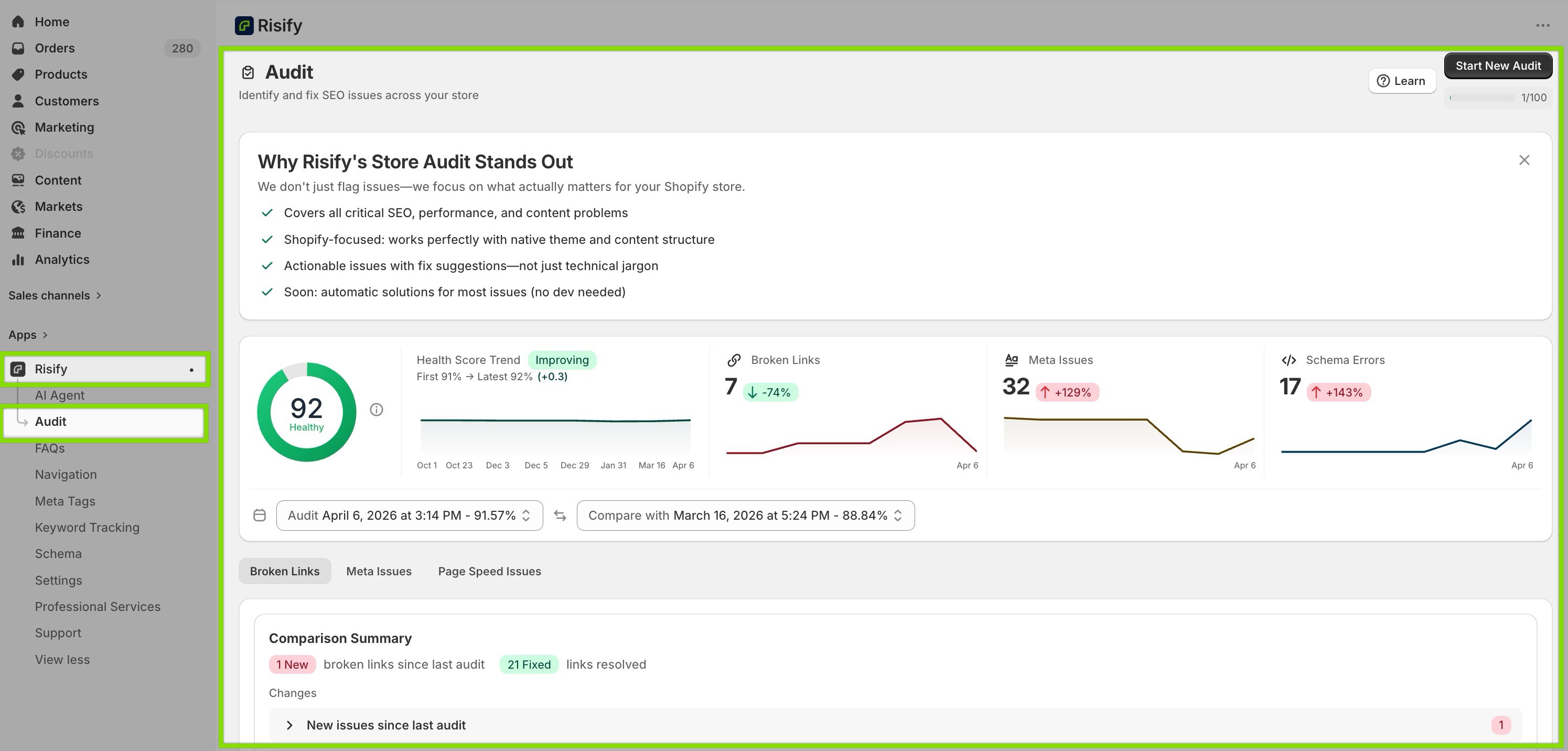Open Keyword Tracking in Risify menu
Image resolution: width=1568 pixels, height=751 pixels.
[87, 528]
